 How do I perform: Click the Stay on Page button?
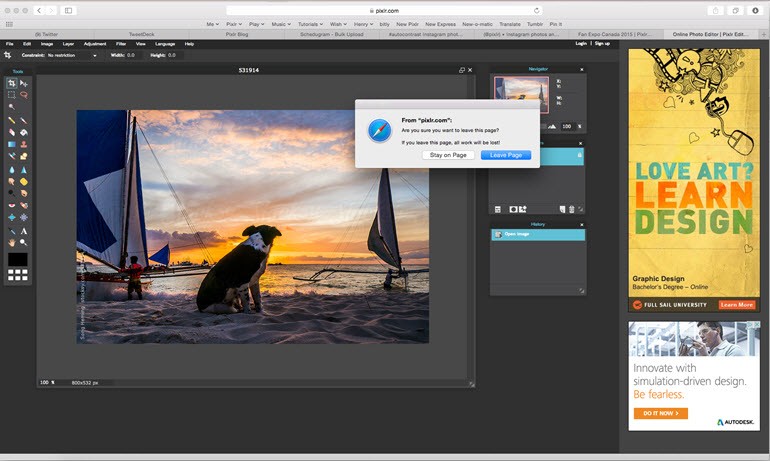(448, 155)
